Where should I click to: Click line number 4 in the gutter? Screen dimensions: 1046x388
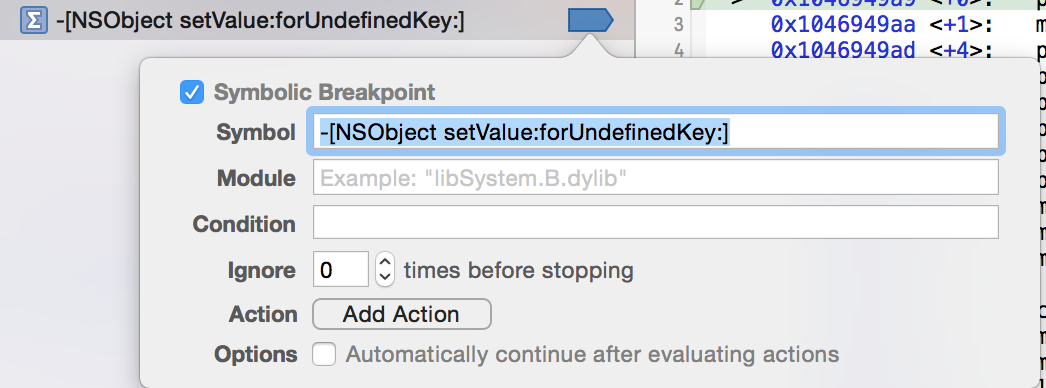tap(678, 50)
